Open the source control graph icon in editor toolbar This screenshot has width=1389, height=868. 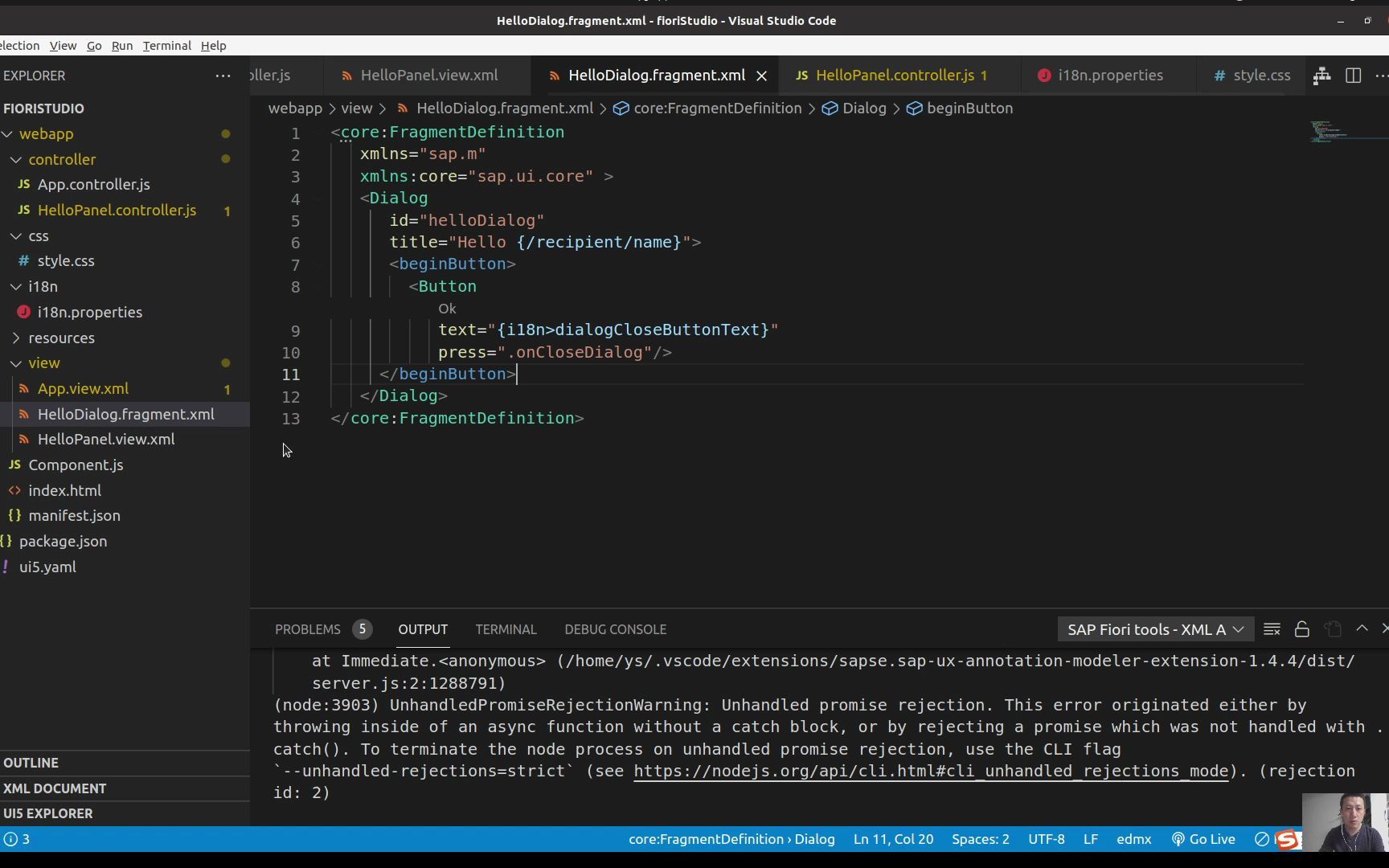pos(1321,76)
